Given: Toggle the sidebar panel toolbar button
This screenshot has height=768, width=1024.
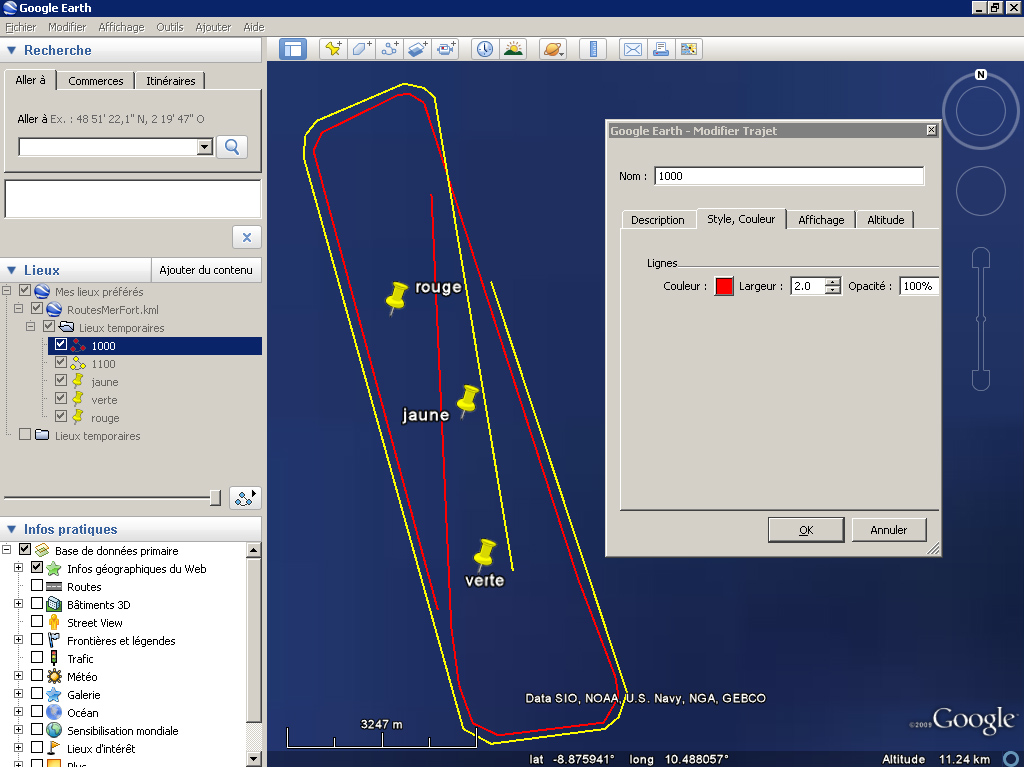Looking at the screenshot, I should click(x=293, y=49).
